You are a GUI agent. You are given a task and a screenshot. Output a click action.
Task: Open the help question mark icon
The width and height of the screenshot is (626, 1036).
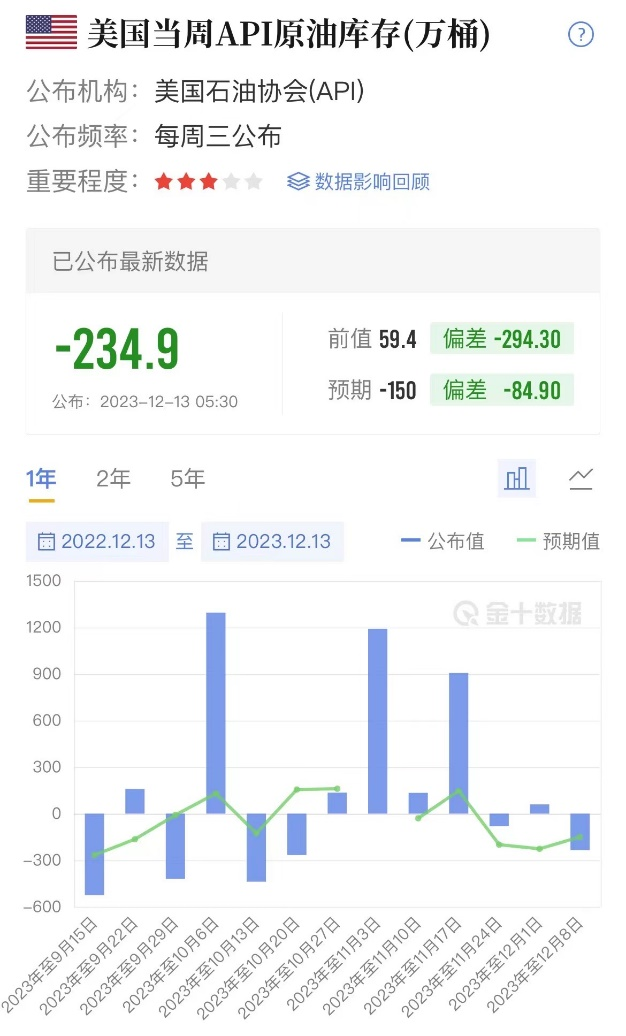tap(580, 34)
